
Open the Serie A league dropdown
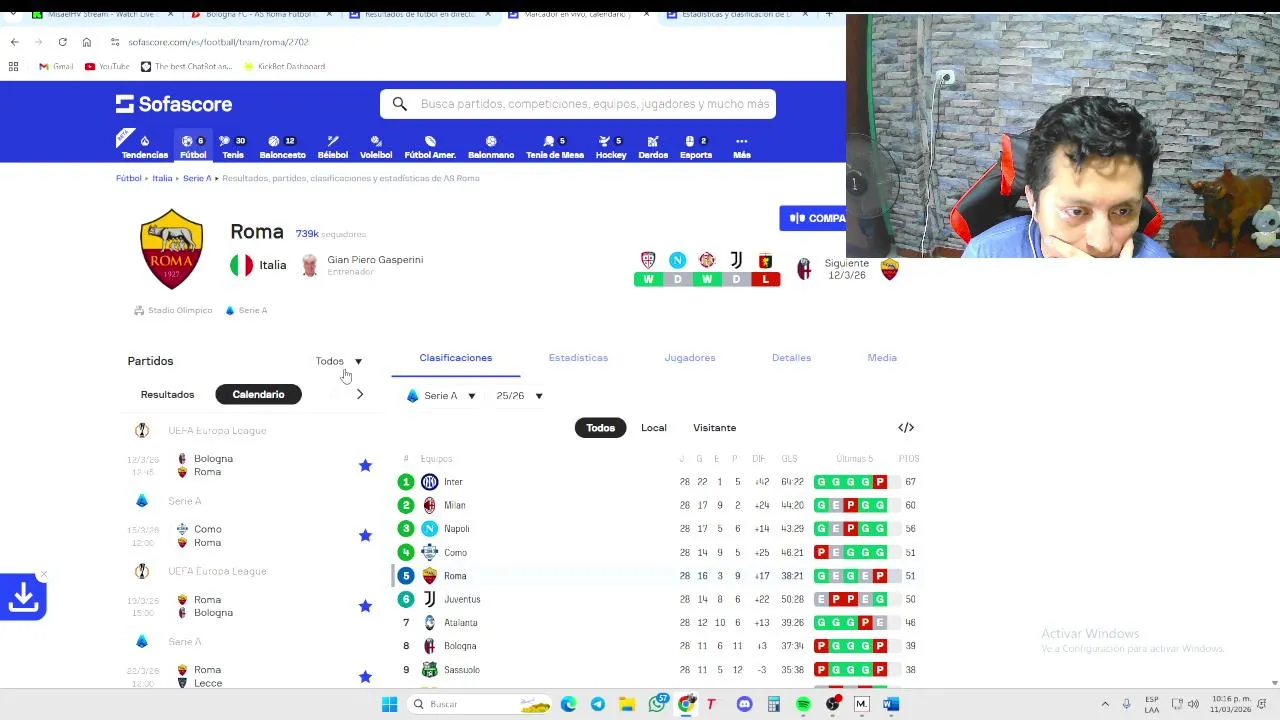point(441,396)
